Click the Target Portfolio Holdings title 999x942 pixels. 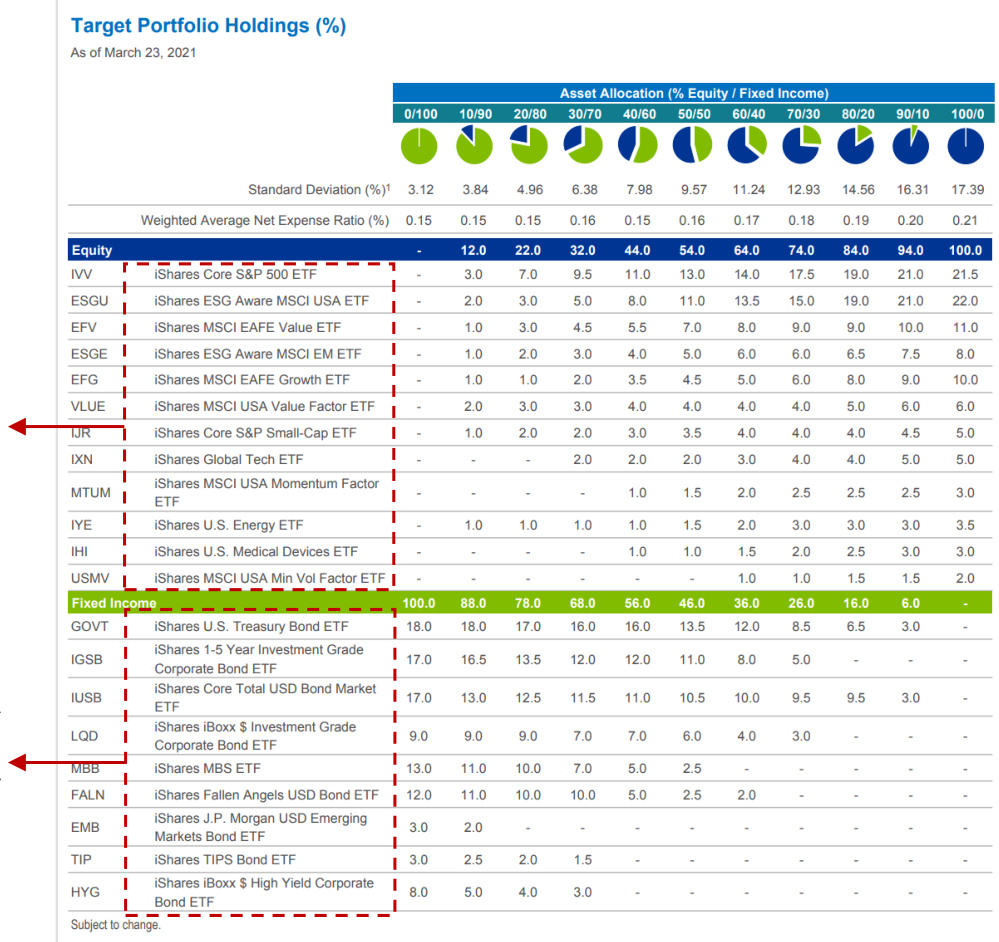tap(208, 26)
